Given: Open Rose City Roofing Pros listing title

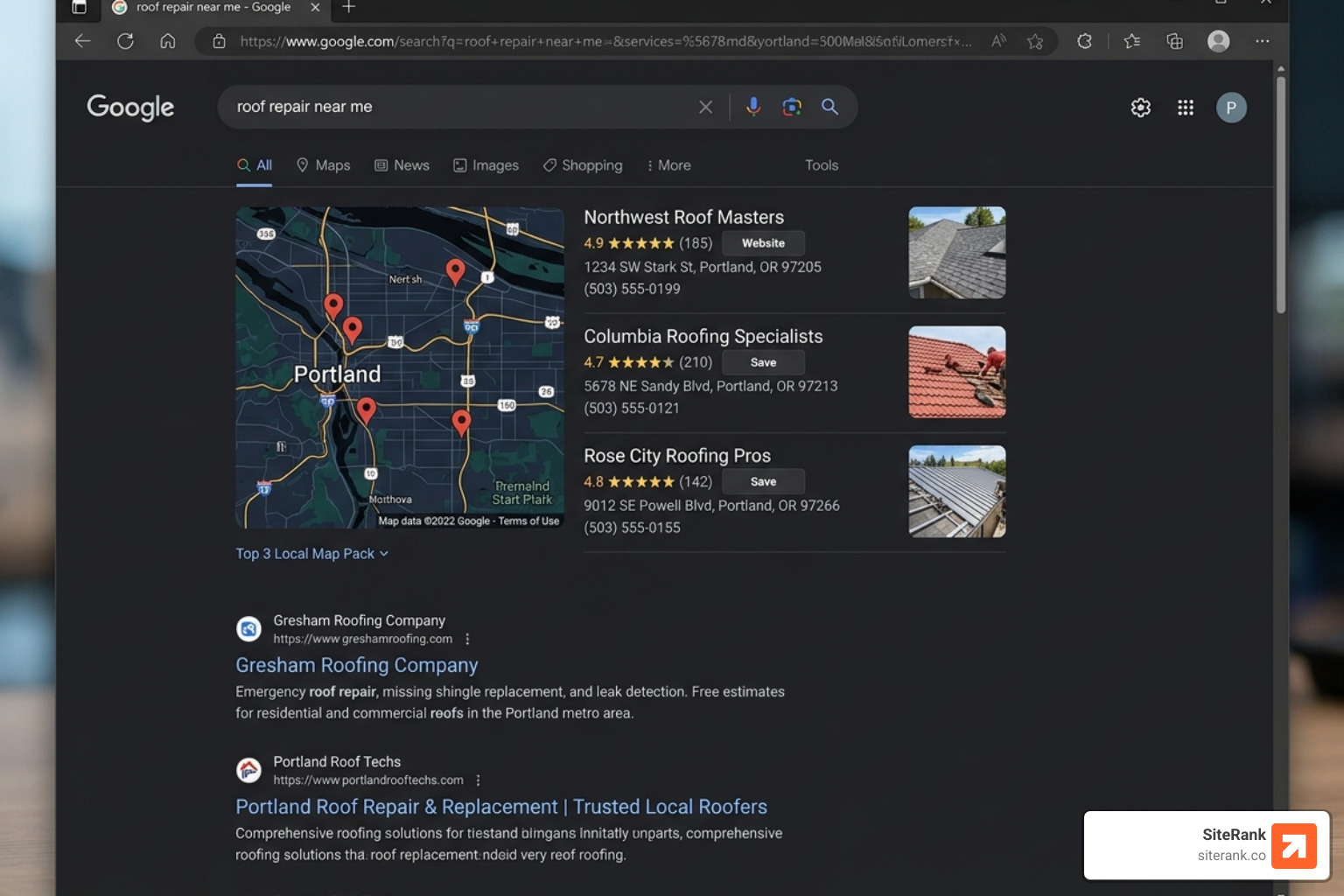Looking at the screenshot, I should click(677, 456).
